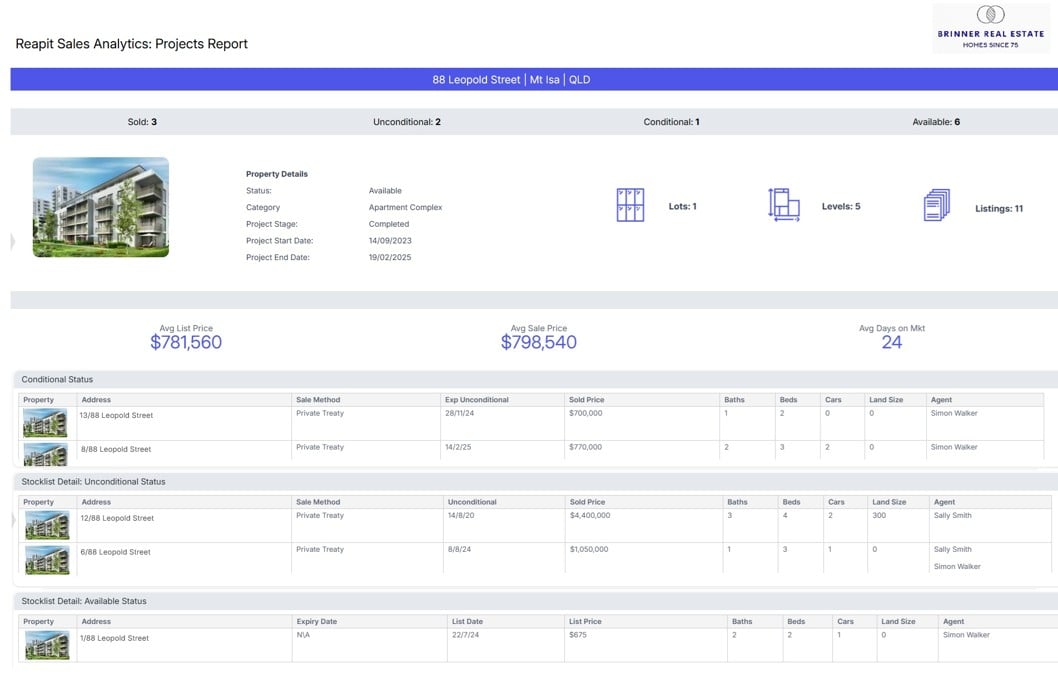This screenshot has width=1058, height=674.
Task: Expand the left arrow beside project photo
Action: coord(12,242)
